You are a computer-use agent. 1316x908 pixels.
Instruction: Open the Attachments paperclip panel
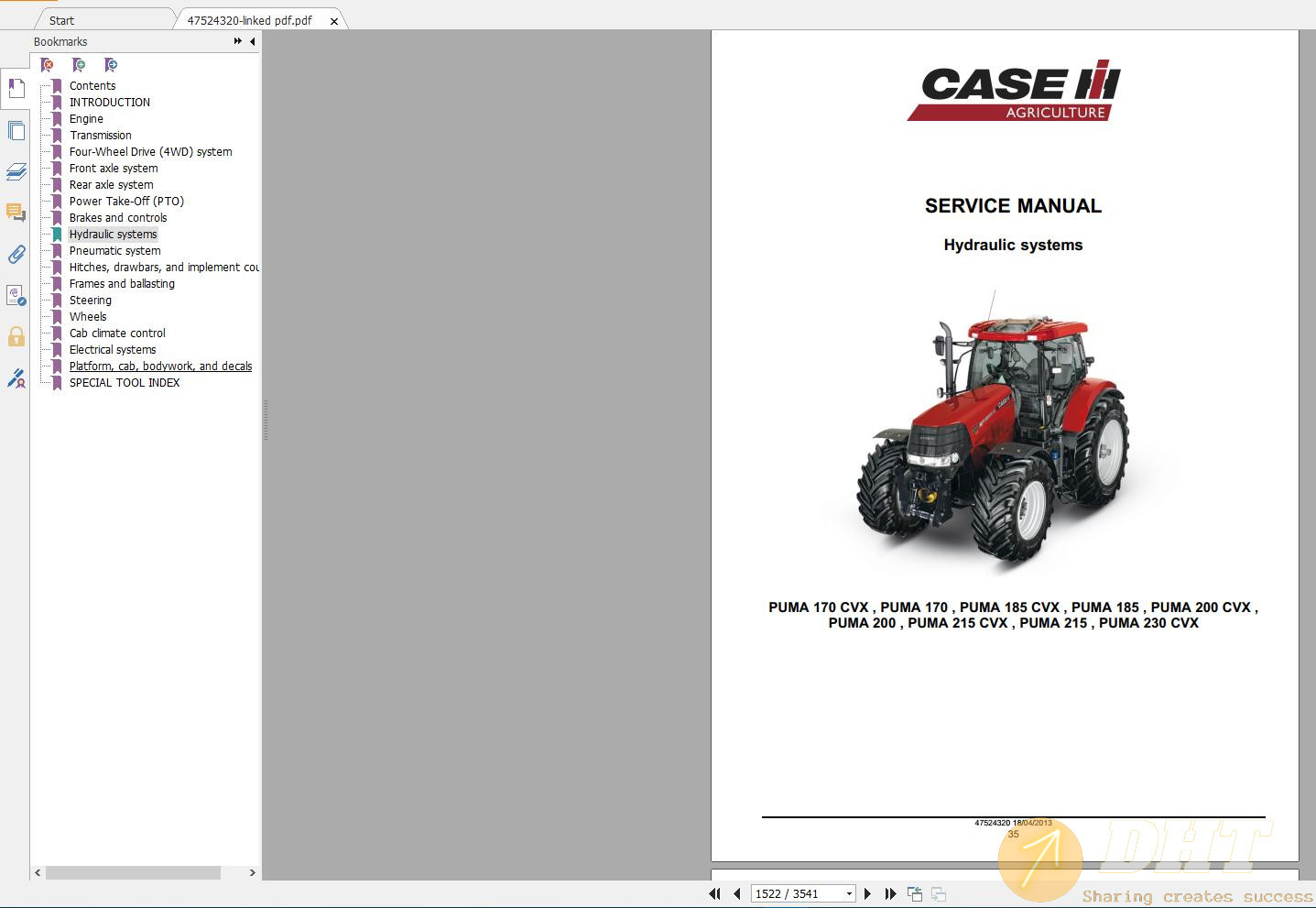[x=16, y=255]
